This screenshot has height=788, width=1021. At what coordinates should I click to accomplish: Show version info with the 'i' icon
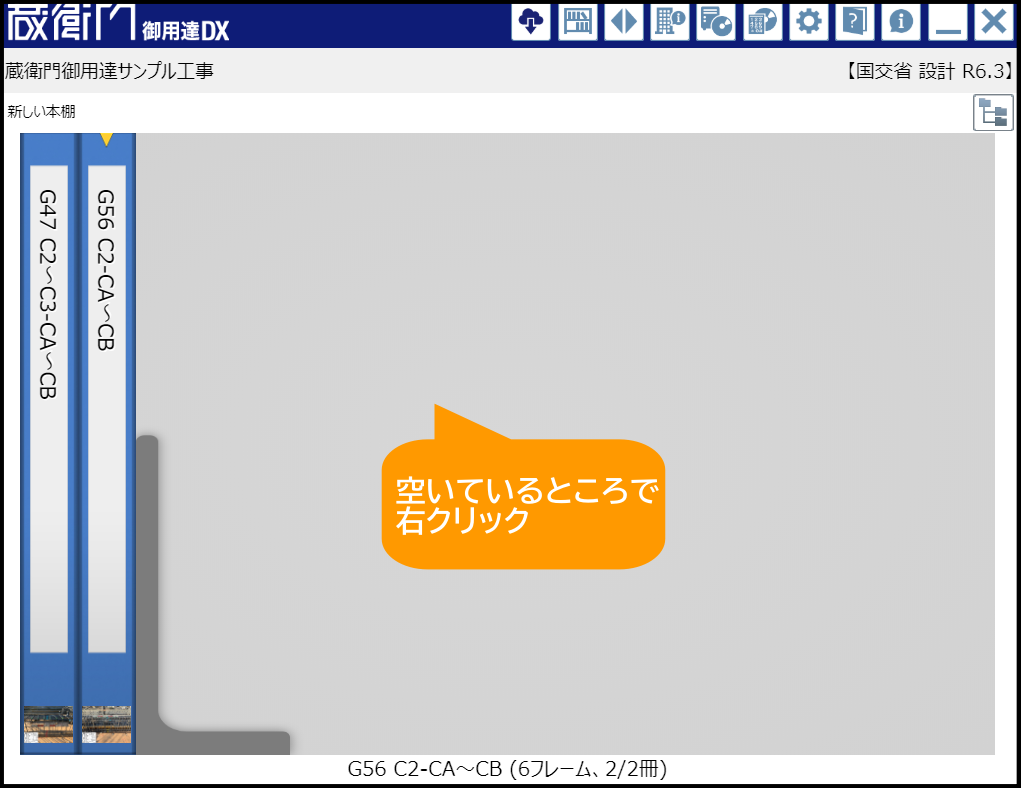pos(900,22)
